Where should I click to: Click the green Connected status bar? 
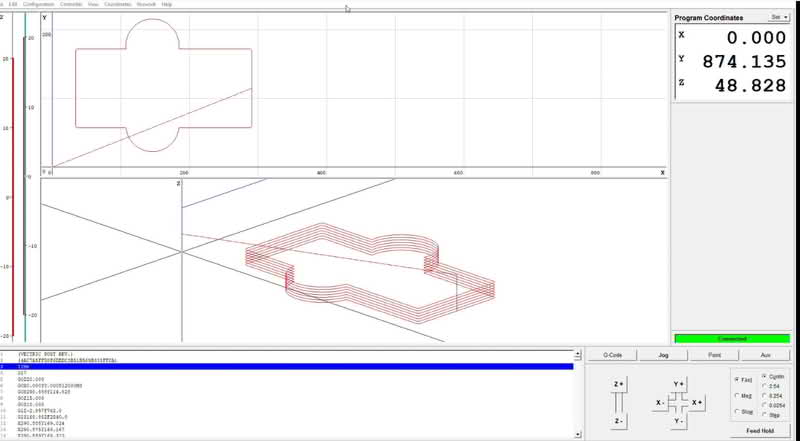point(732,339)
